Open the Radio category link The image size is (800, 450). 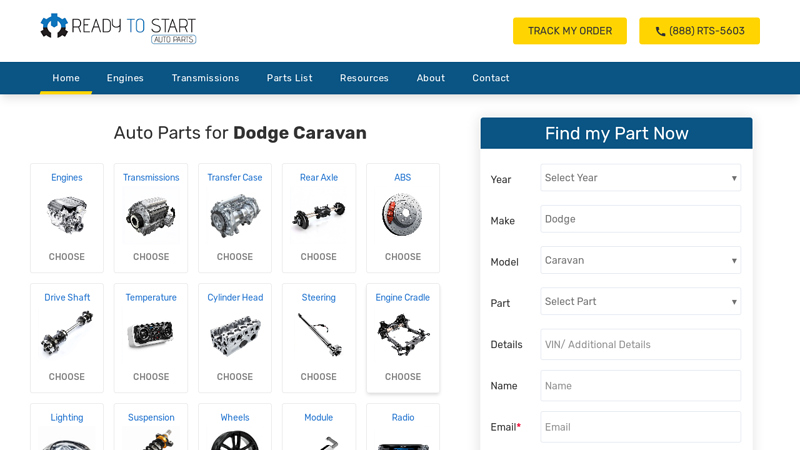(403, 417)
